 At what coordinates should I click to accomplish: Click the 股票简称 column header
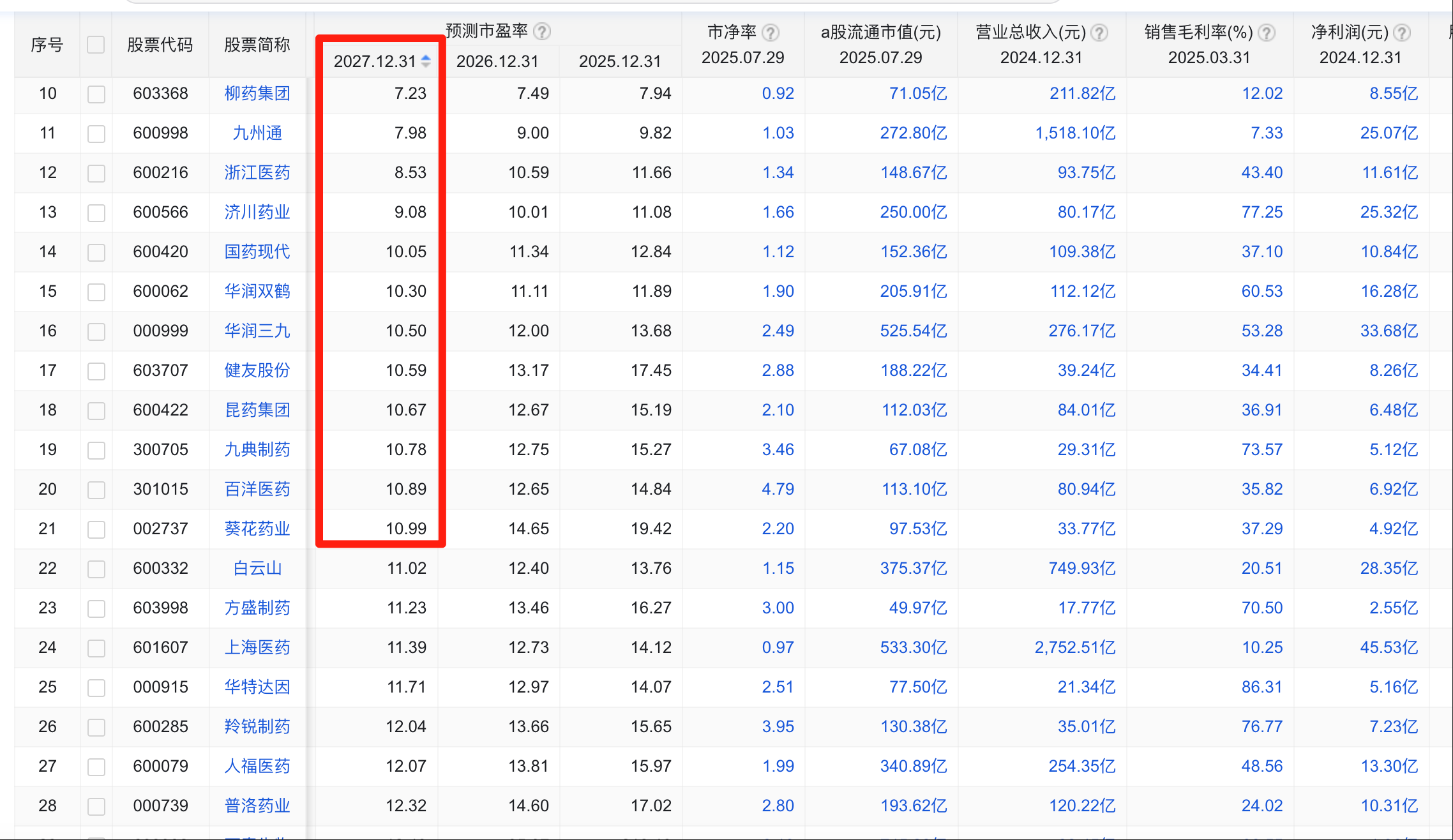pos(257,45)
